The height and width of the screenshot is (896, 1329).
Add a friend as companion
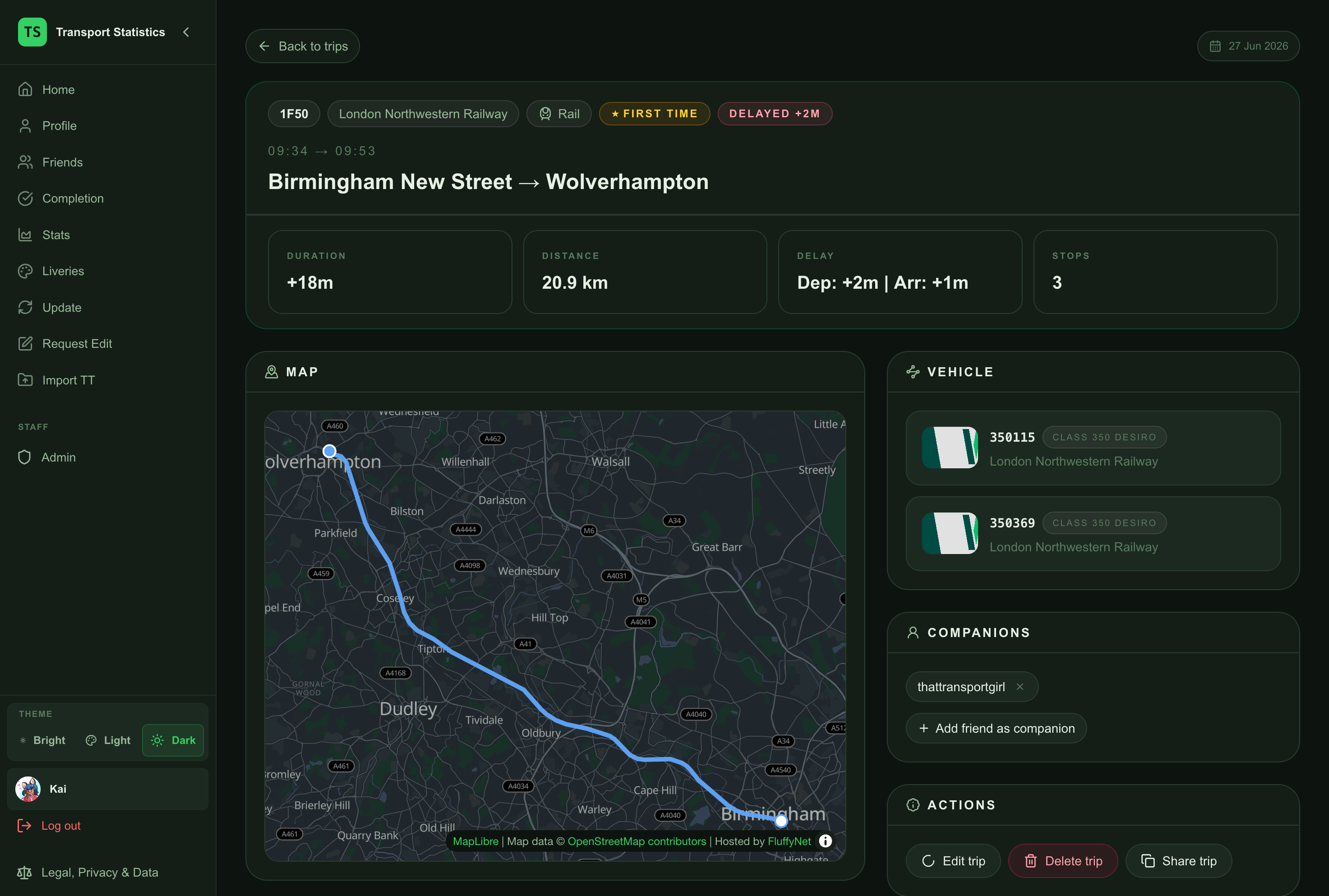tap(997, 729)
